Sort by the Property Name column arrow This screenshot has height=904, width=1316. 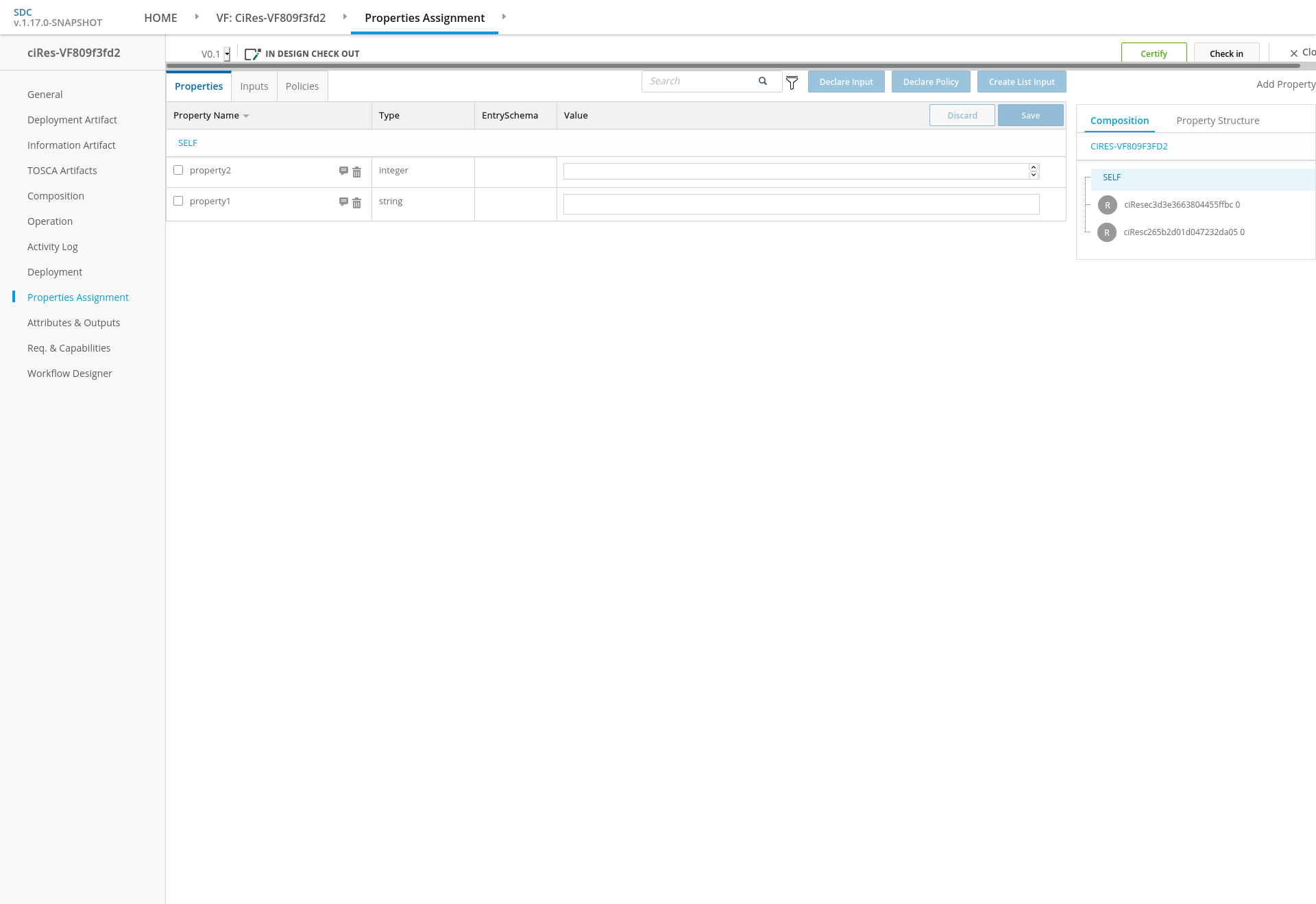click(246, 116)
